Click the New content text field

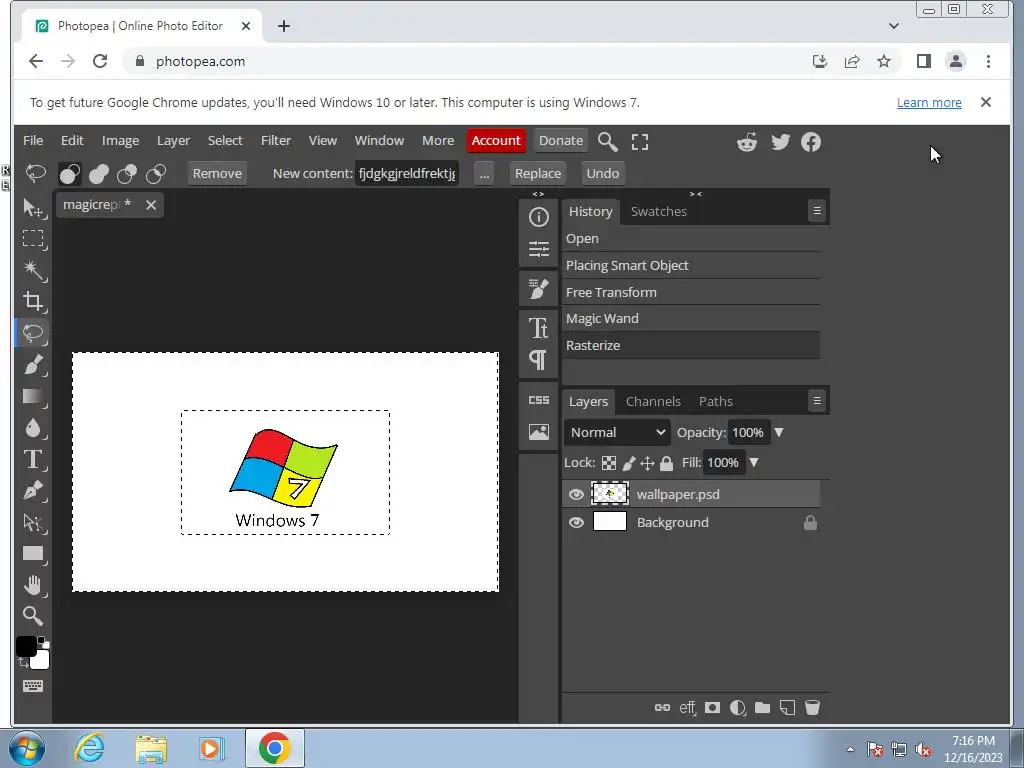point(407,173)
